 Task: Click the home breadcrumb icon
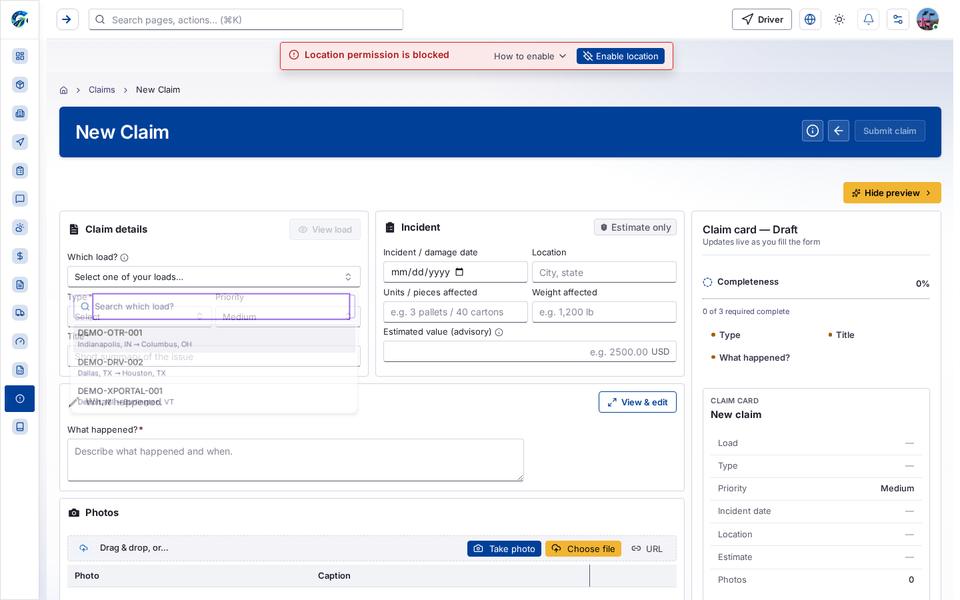click(64, 90)
